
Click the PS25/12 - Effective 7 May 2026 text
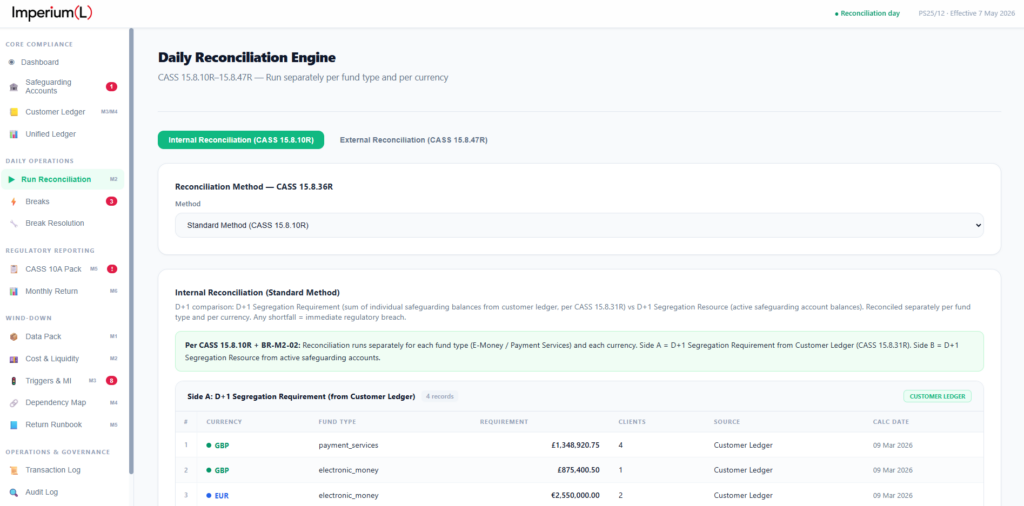[x=965, y=14]
